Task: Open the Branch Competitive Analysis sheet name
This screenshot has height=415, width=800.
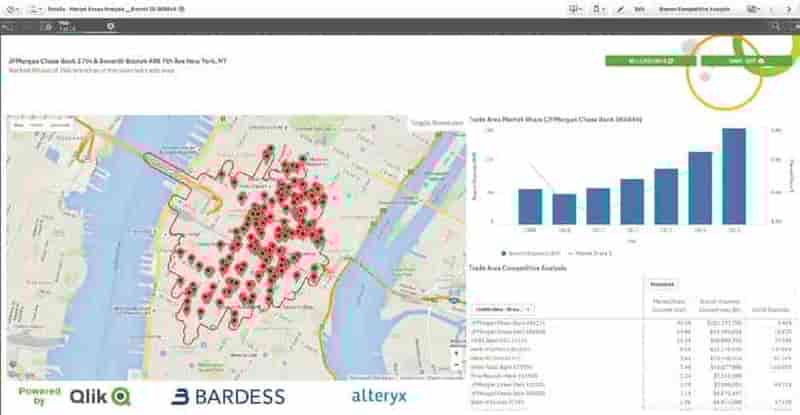Action: point(694,9)
